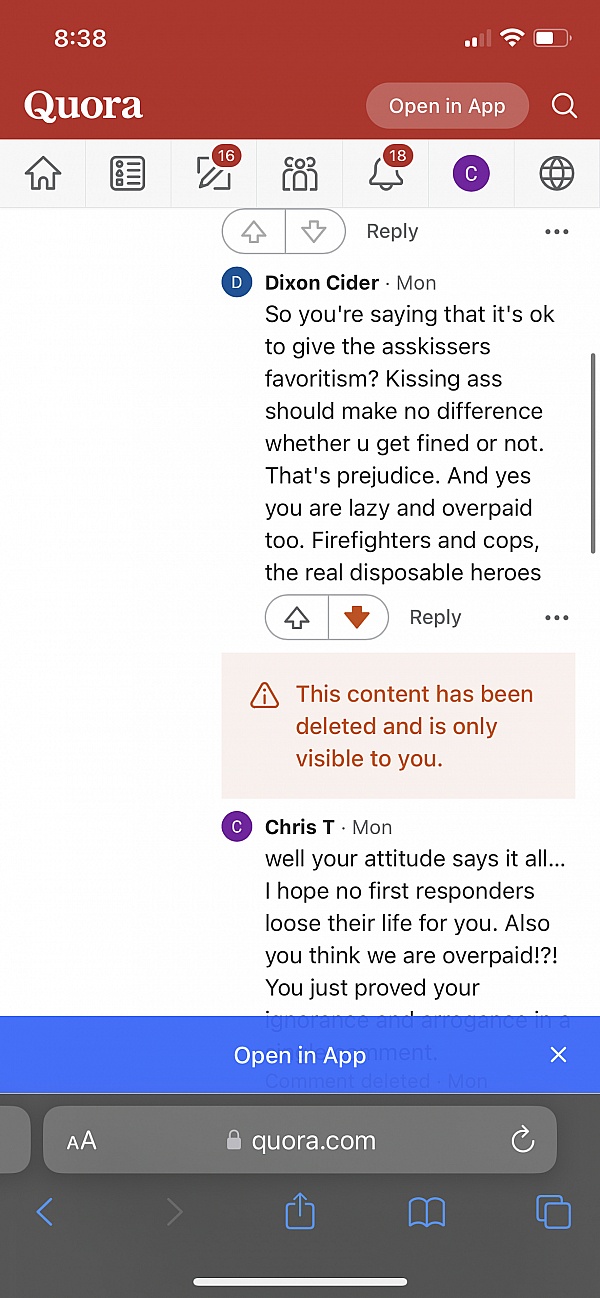Tap the search icon in the Quora header
Viewport: 600px width, 1298px height.
(564, 105)
